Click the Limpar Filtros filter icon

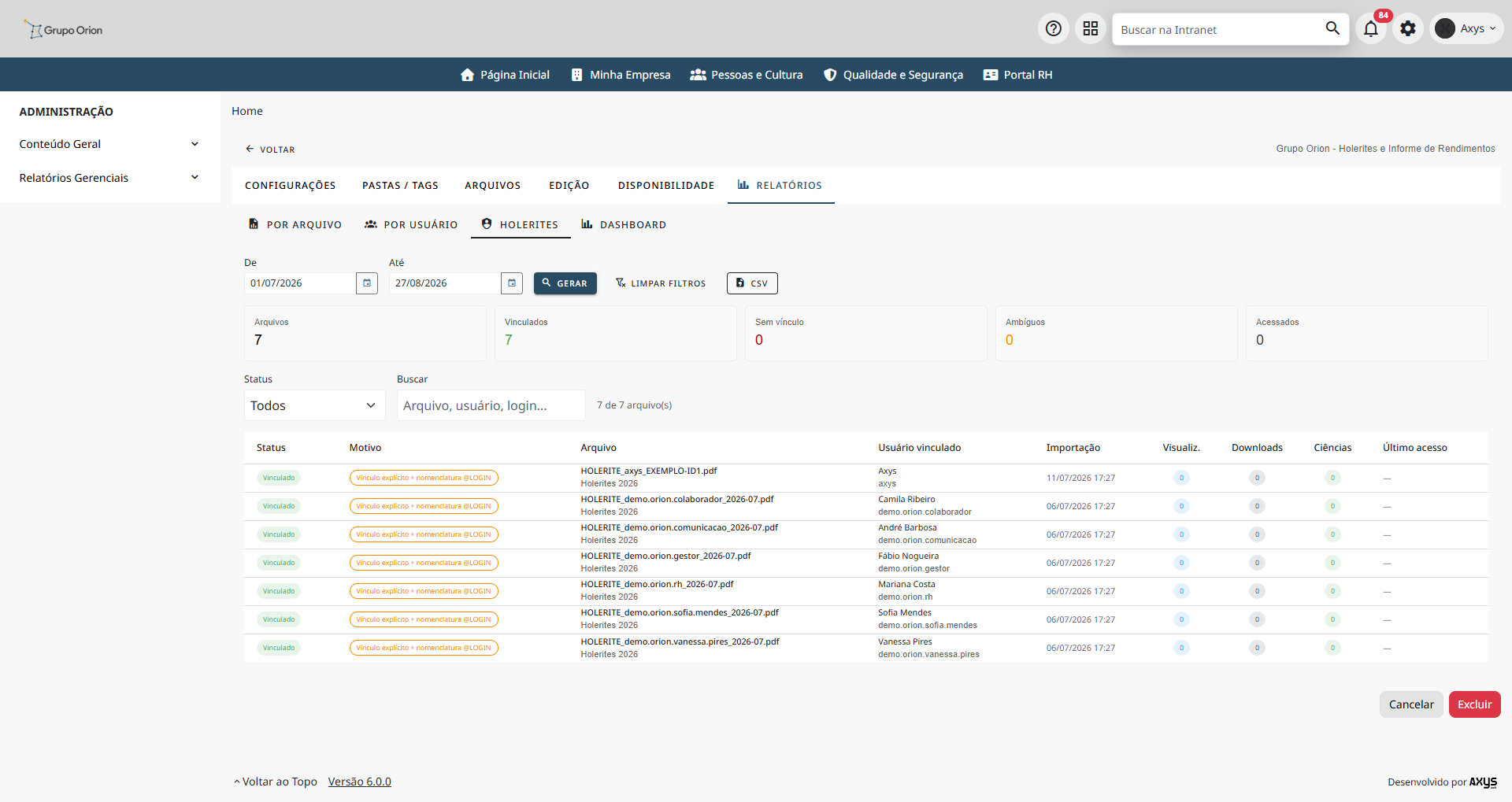tap(621, 283)
